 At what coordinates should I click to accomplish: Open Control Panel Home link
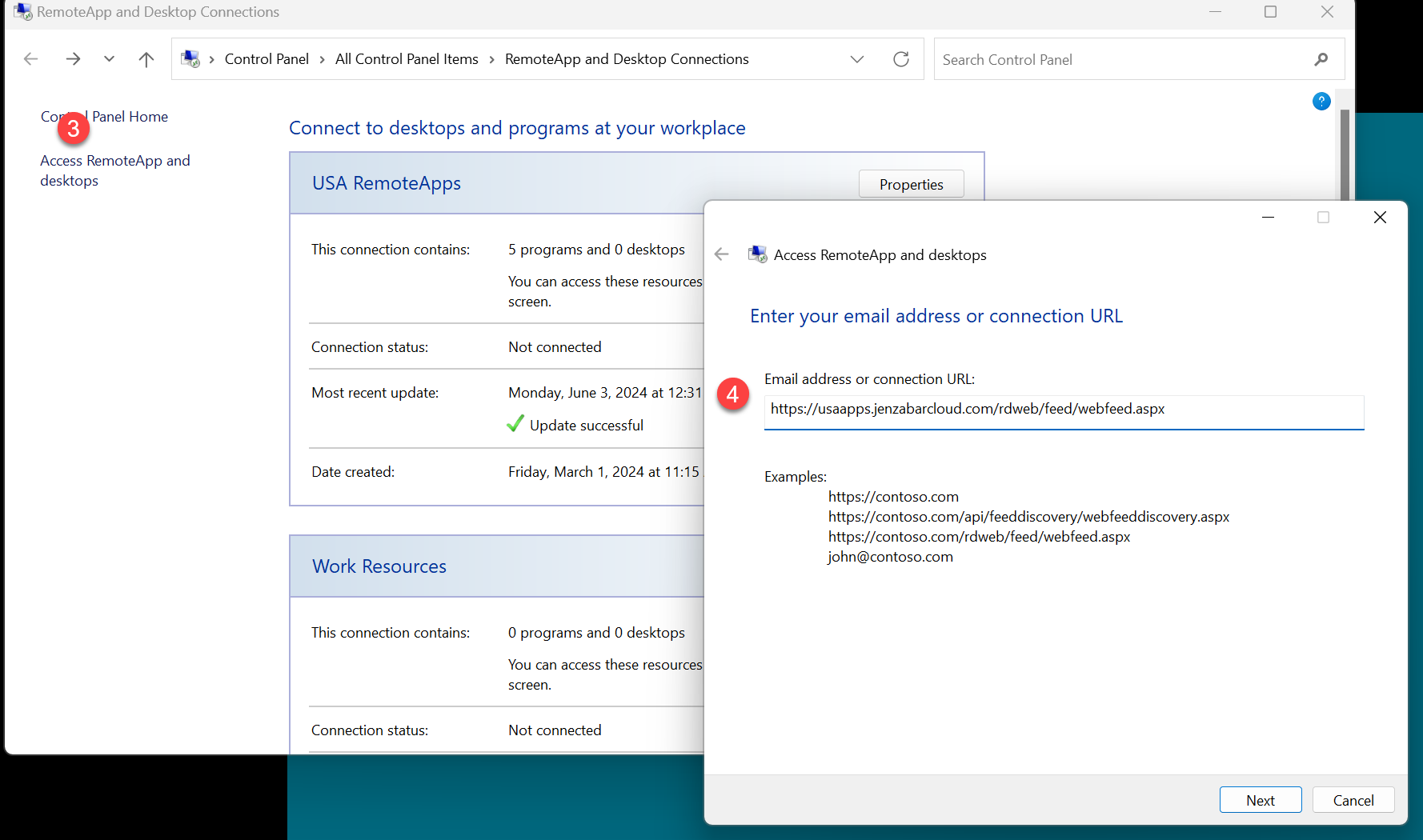pos(104,117)
